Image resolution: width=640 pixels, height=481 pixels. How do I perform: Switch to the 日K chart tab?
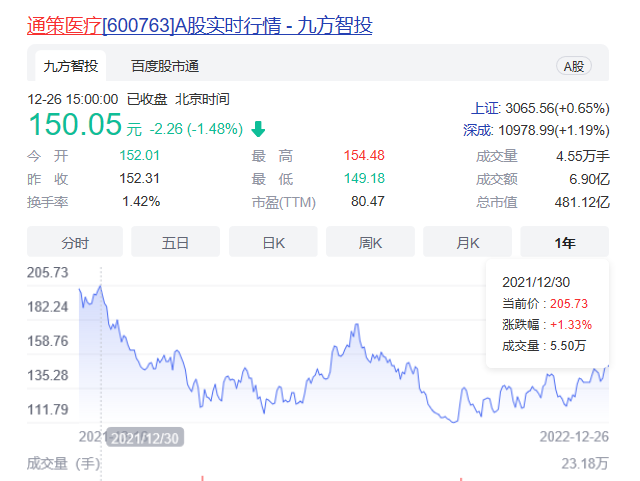click(273, 243)
